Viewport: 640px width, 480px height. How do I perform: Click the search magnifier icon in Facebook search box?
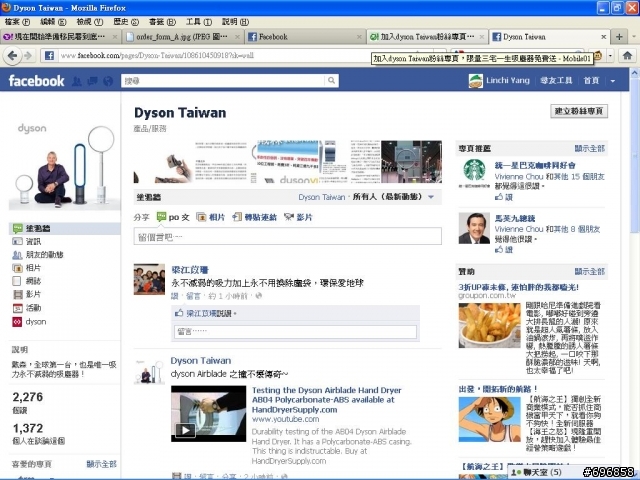(x=331, y=81)
